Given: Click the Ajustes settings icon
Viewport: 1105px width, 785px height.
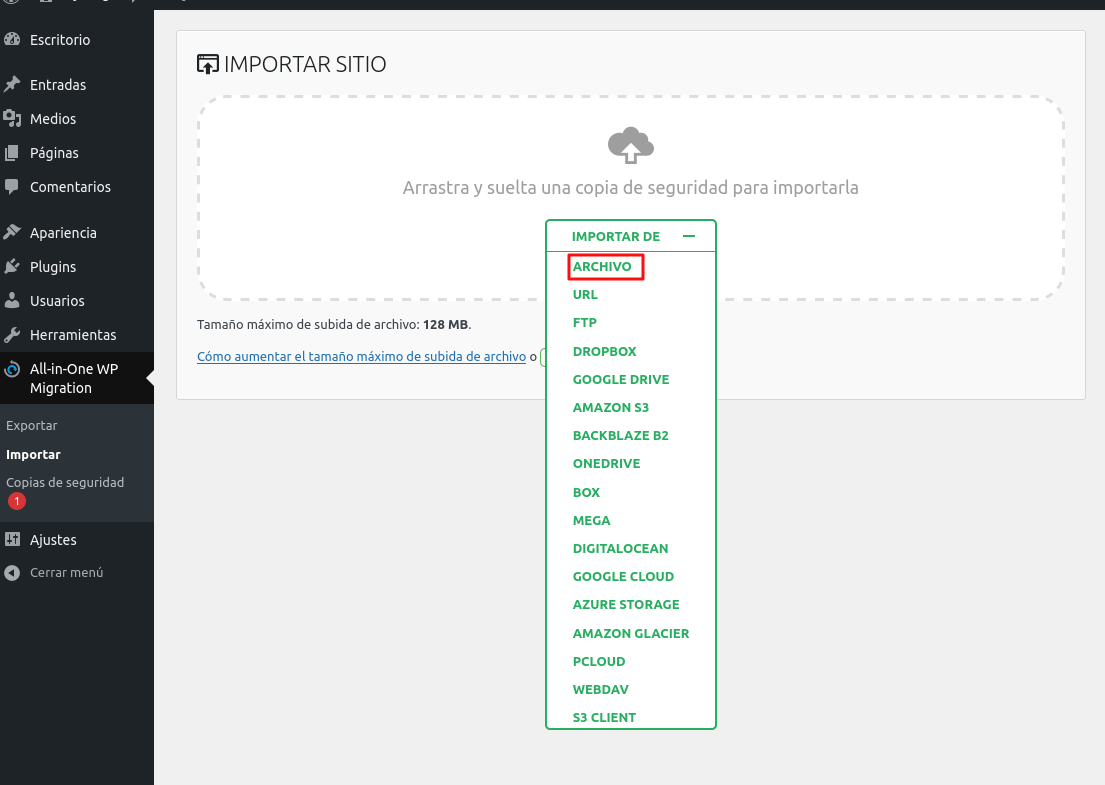Looking at the screenshot, I should pyautogui.click(x=12, y=539).
